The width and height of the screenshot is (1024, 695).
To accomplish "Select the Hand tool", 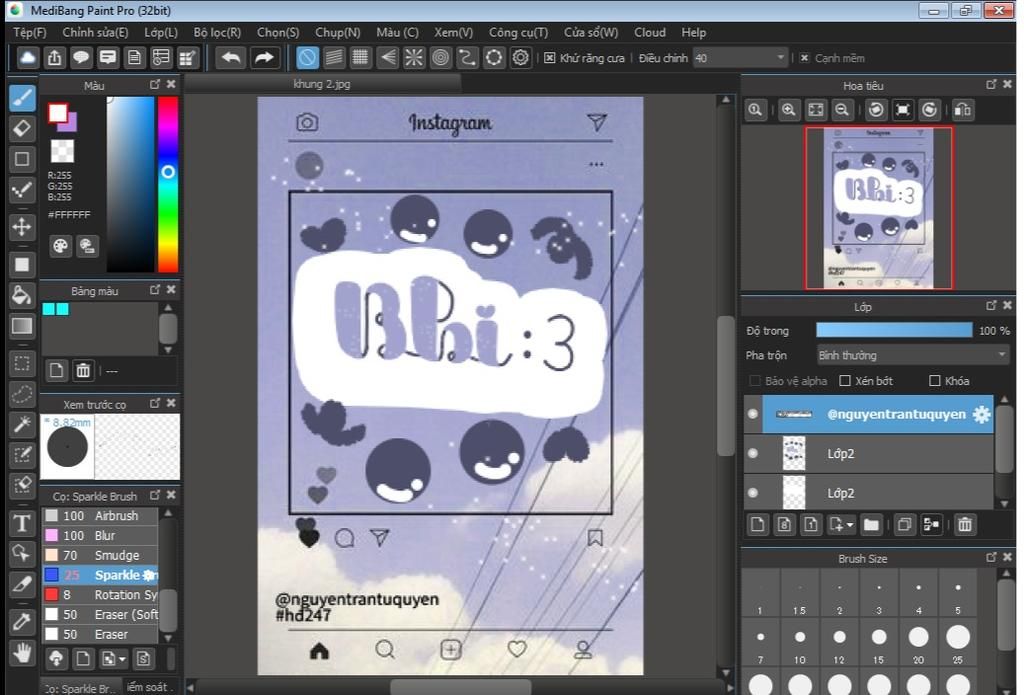I will pyautogui.click(x=22, y=652).
